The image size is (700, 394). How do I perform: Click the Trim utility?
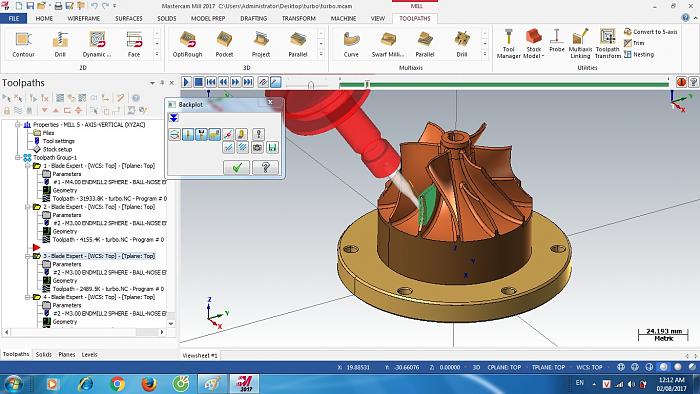[x=634, y=43]
